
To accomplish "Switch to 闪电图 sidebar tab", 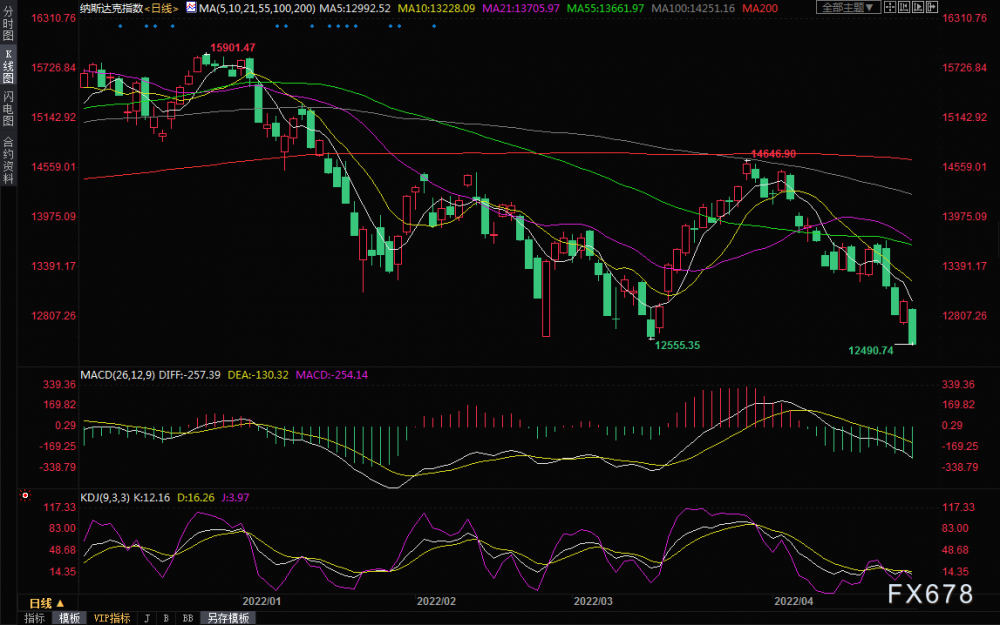I will [8, 109].
